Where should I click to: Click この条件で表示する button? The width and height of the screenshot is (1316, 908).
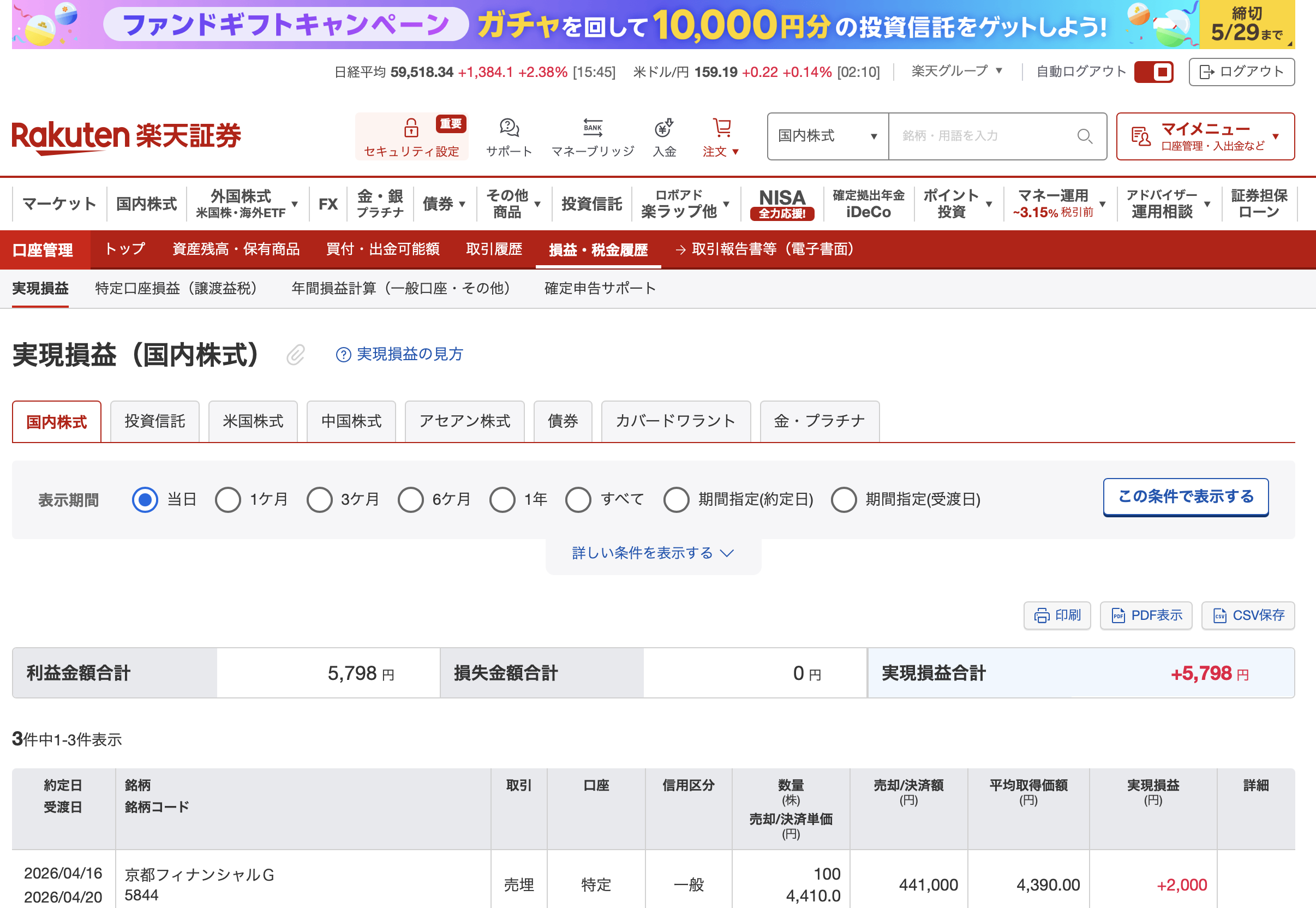tap(1185, 497)
